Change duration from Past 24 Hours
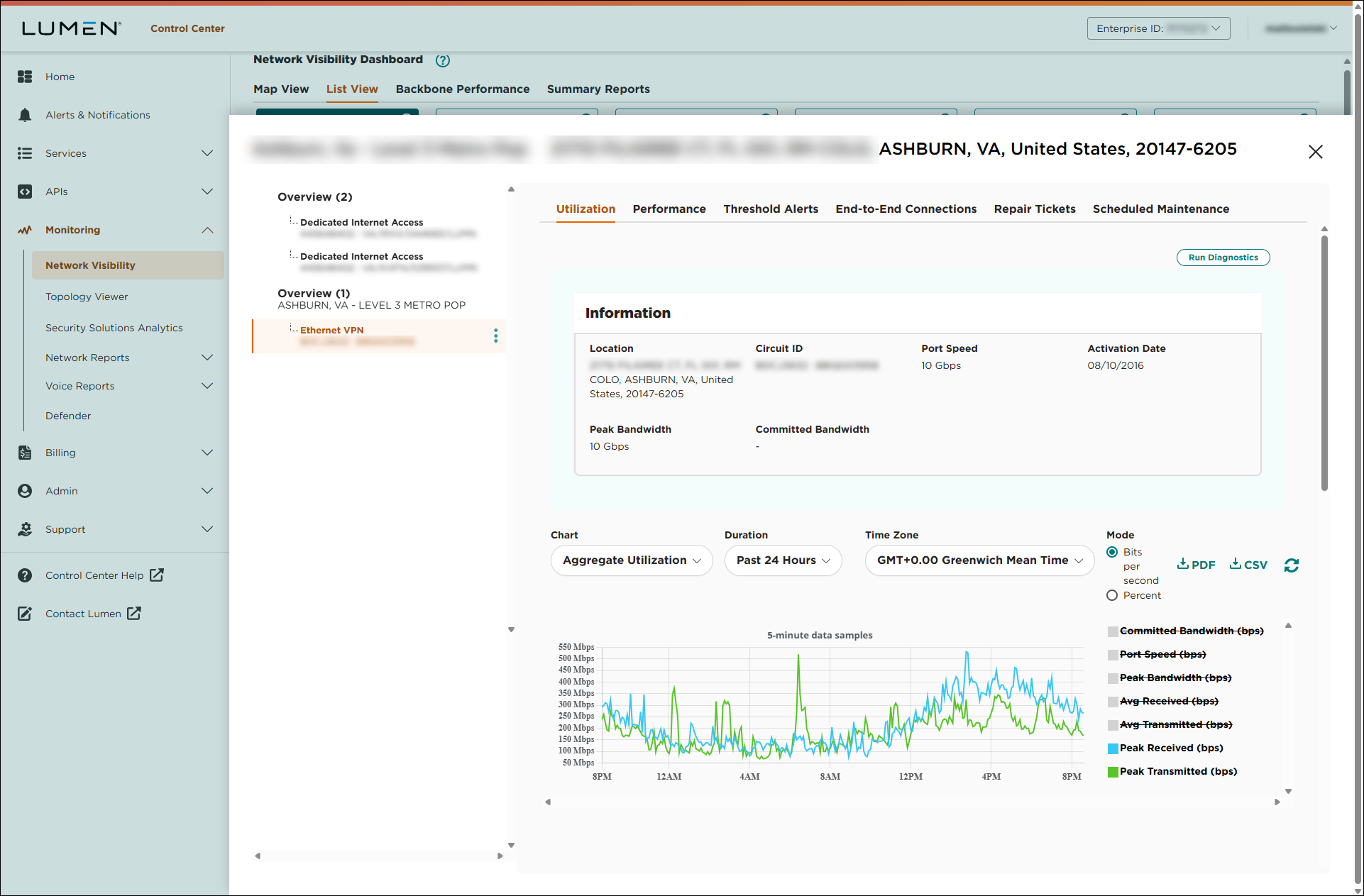 point(782,560)
